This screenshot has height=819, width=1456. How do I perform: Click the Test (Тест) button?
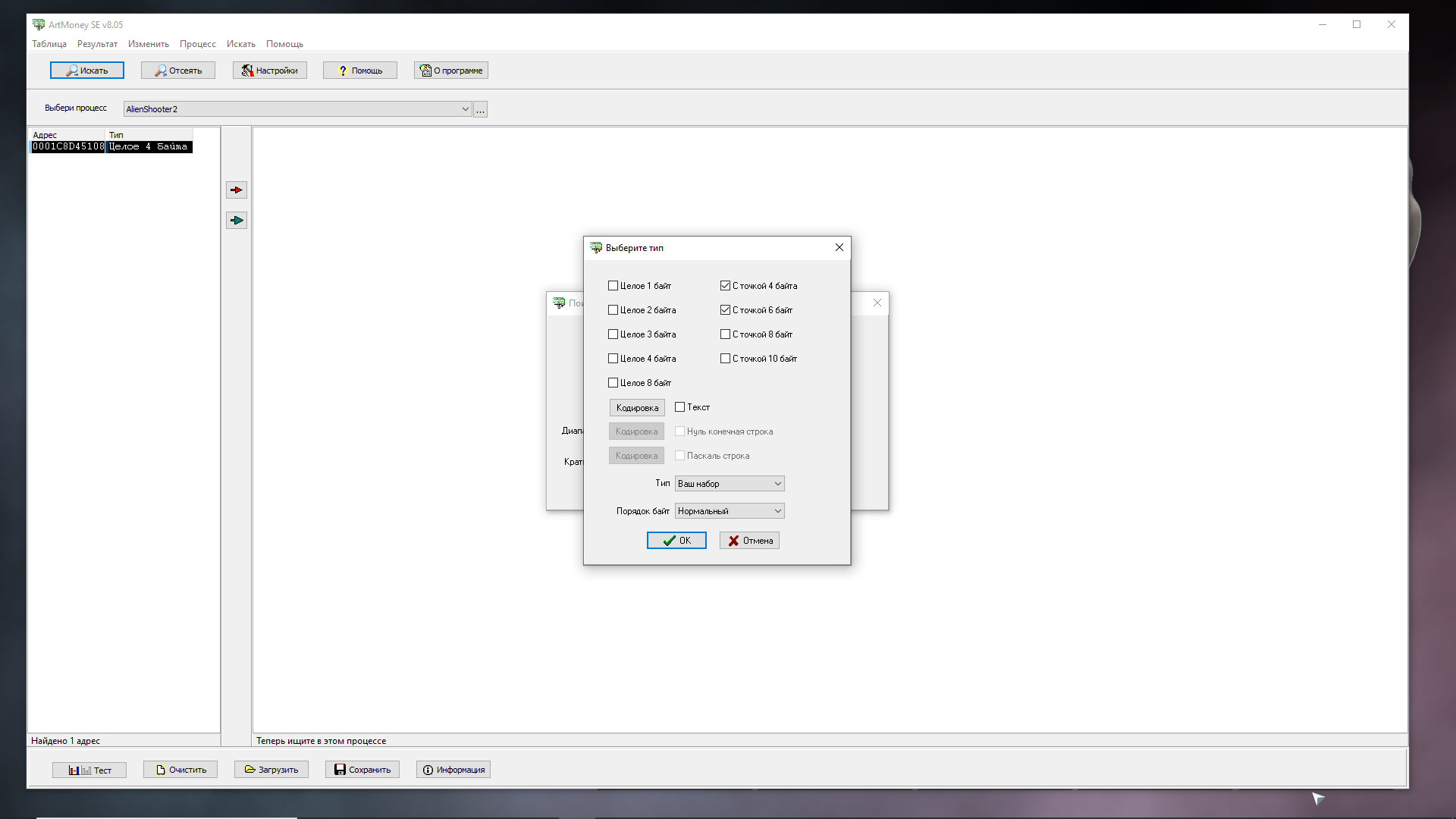coord(89,770)
